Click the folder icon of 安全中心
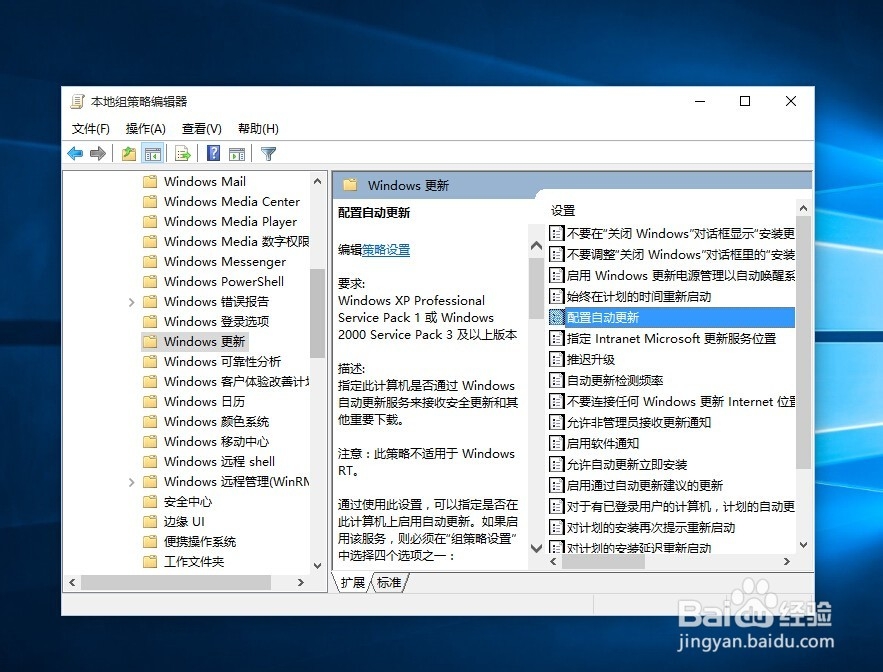The image size is (883, 672). point(150,502)
